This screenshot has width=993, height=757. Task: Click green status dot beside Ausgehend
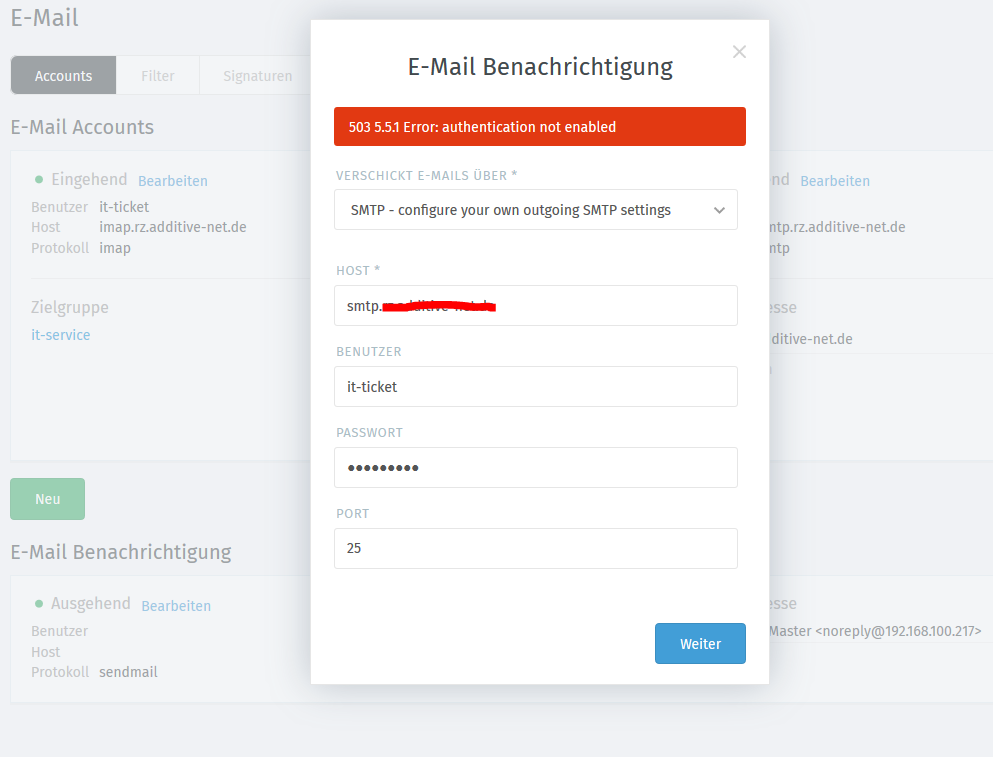[39, 604]
